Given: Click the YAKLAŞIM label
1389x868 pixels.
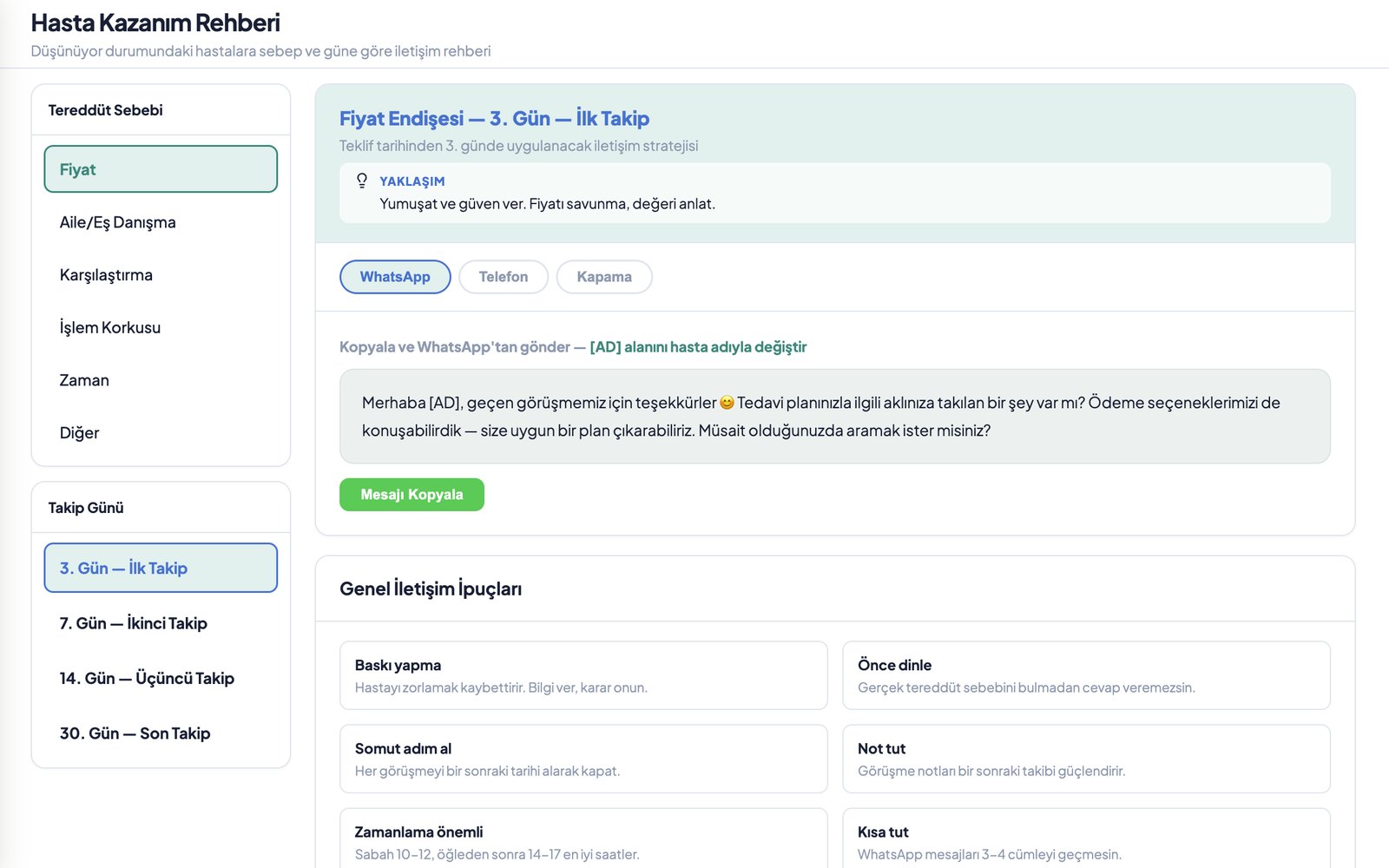Looking at the screenshot, I should 412,181.
